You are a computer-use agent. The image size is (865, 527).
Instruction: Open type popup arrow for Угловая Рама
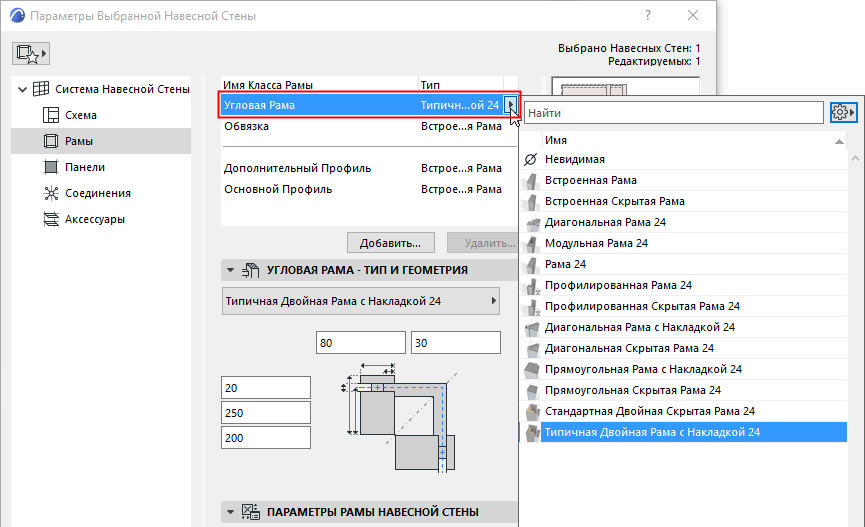[x=511, y=105]
